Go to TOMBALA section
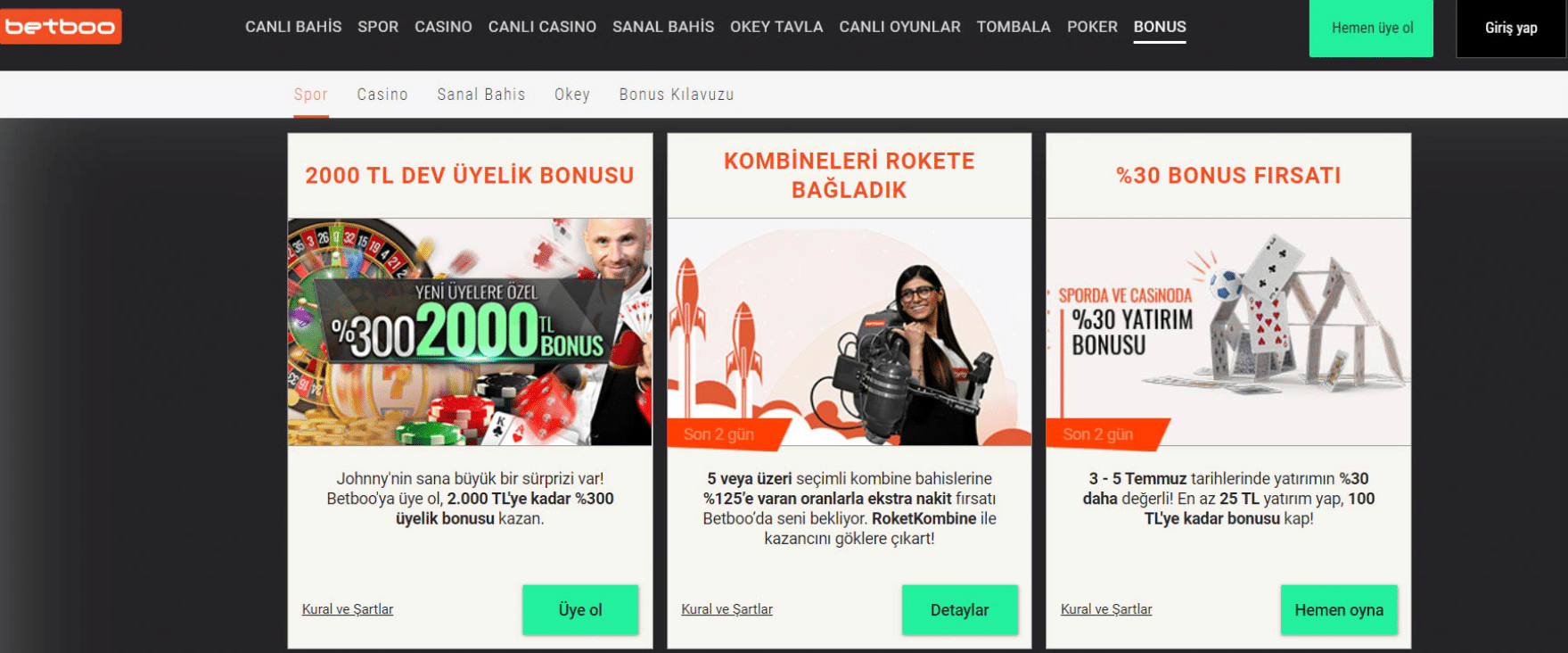The width and height of the screenshot is (1568, 653). click(x=1014, y=27)
